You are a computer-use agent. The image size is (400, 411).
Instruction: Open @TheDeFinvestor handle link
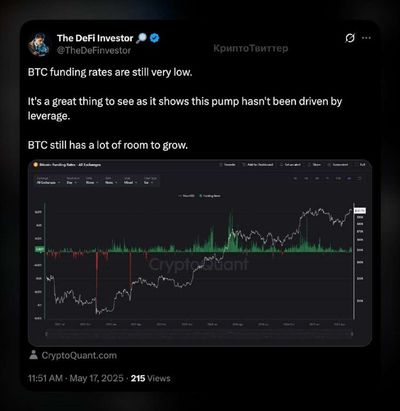click(94, 50)
